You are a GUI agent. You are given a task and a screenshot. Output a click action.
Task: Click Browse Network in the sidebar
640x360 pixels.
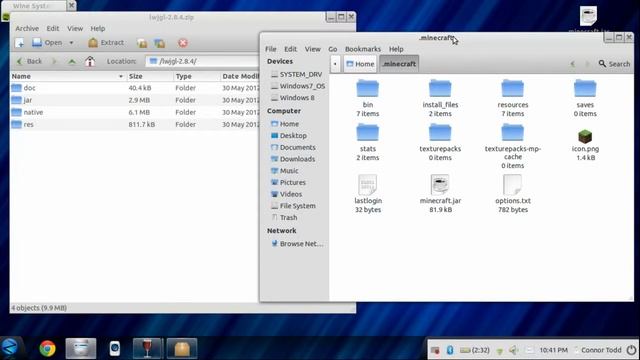297,244
